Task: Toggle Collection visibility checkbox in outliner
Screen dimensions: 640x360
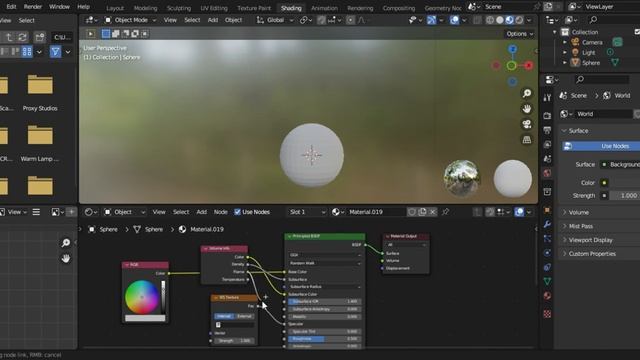Action: pos(637,32)
